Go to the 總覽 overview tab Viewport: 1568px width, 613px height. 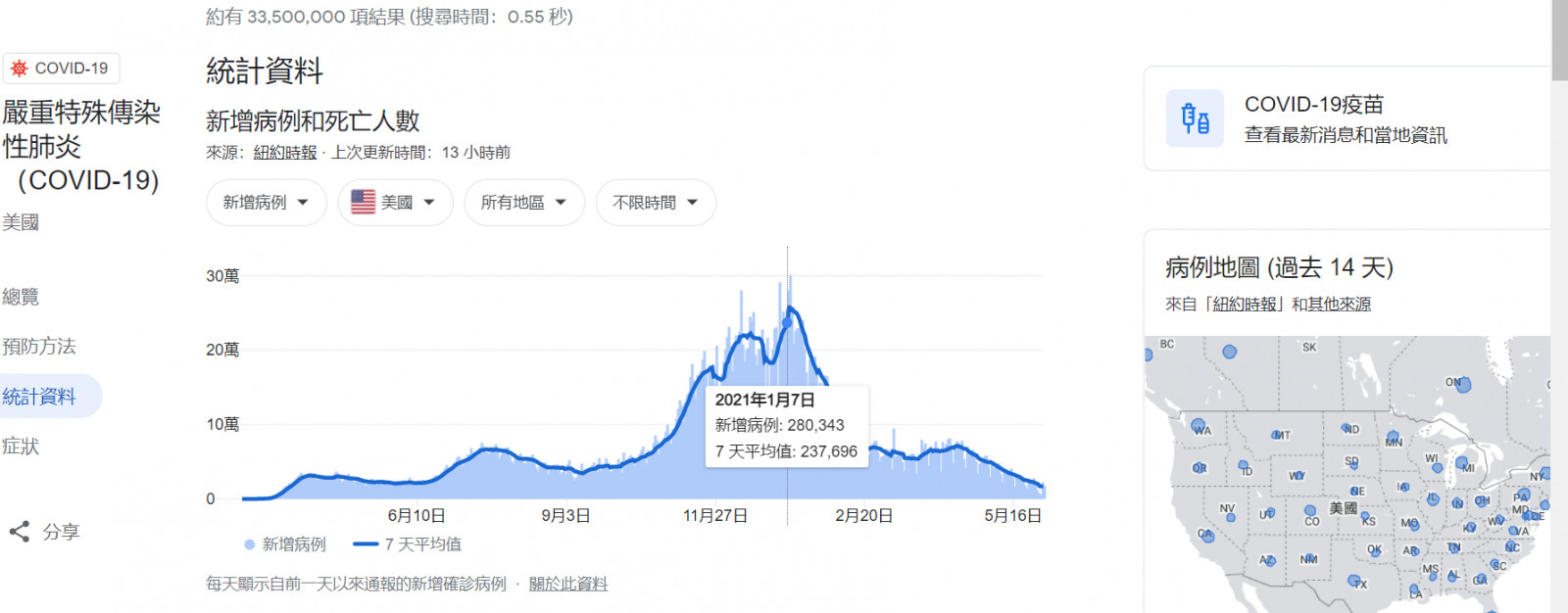(21, 297)
